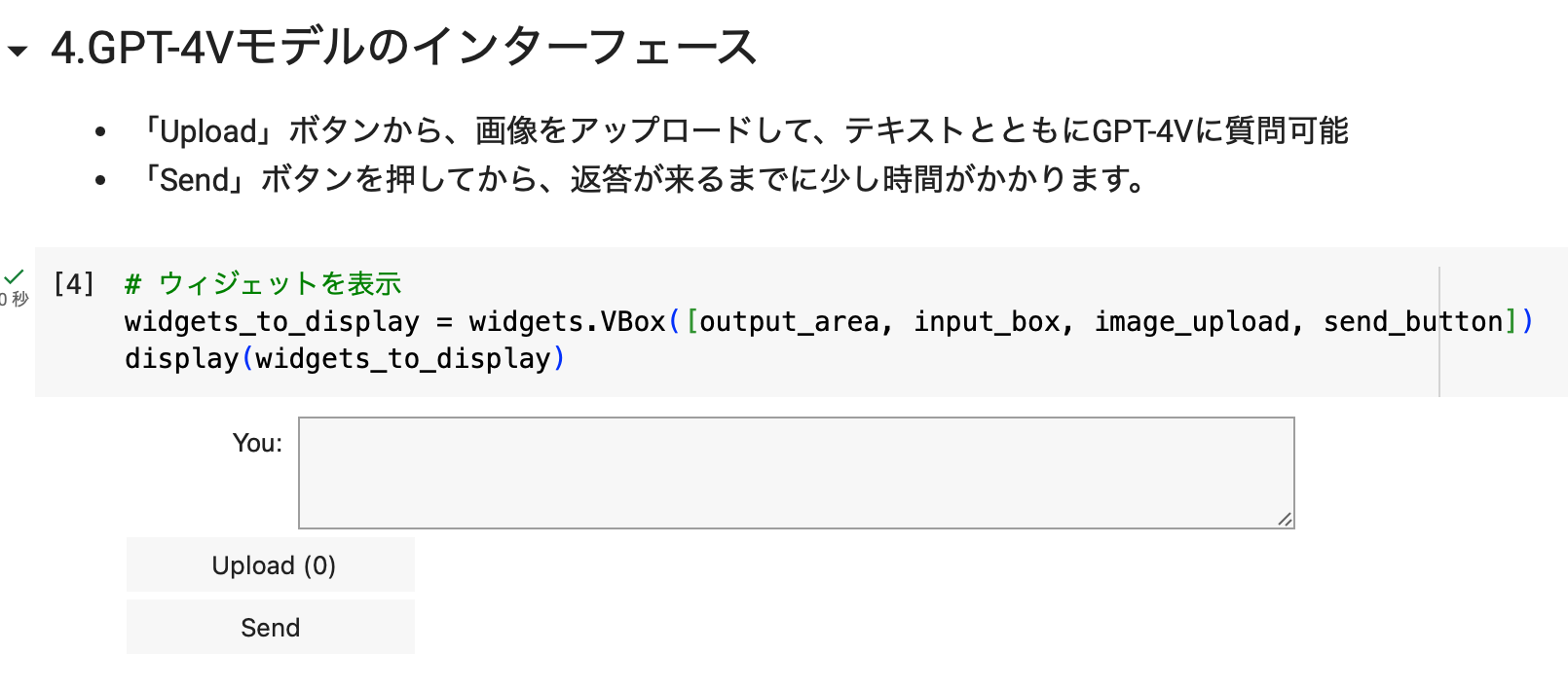The height and width of the screenshot is (691, 1568).
Task: Click output_area in the code cell
Action: click(789, 322)
